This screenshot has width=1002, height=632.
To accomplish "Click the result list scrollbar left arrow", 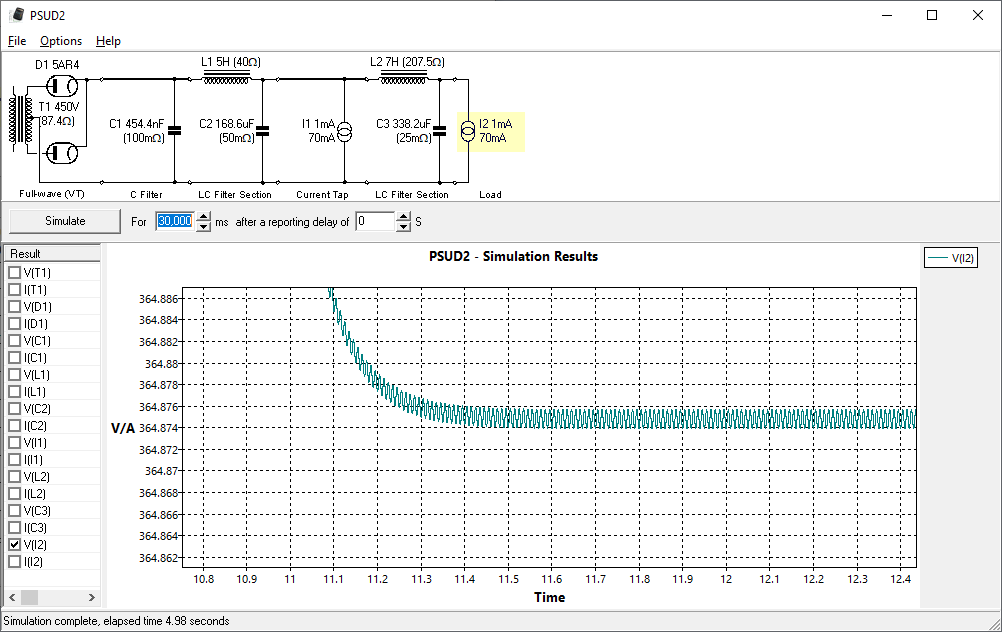I will click(12, 597).
